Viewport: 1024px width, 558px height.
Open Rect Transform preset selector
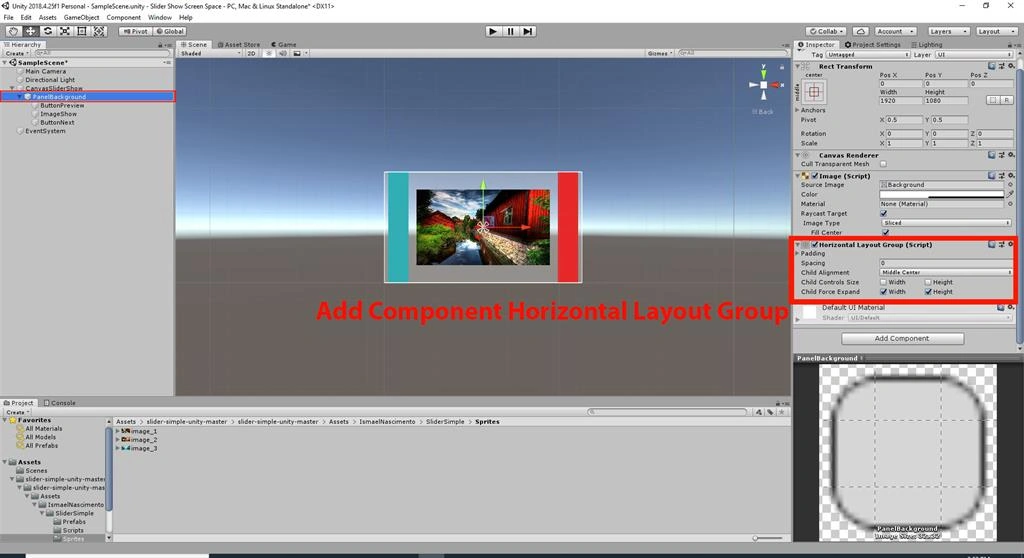click(x=1001, y=67)
